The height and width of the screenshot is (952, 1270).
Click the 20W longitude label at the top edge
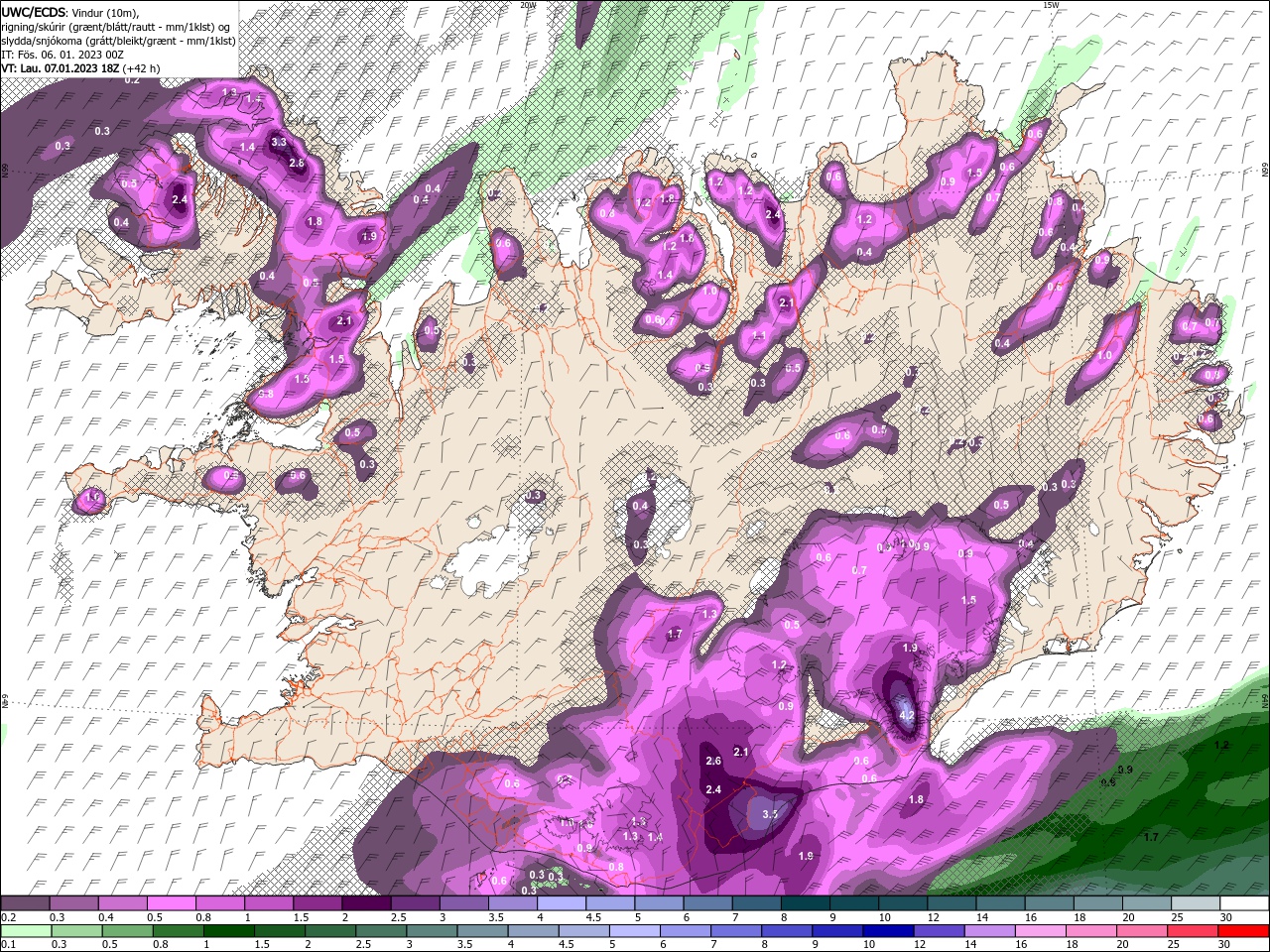(x=528, y=5)
